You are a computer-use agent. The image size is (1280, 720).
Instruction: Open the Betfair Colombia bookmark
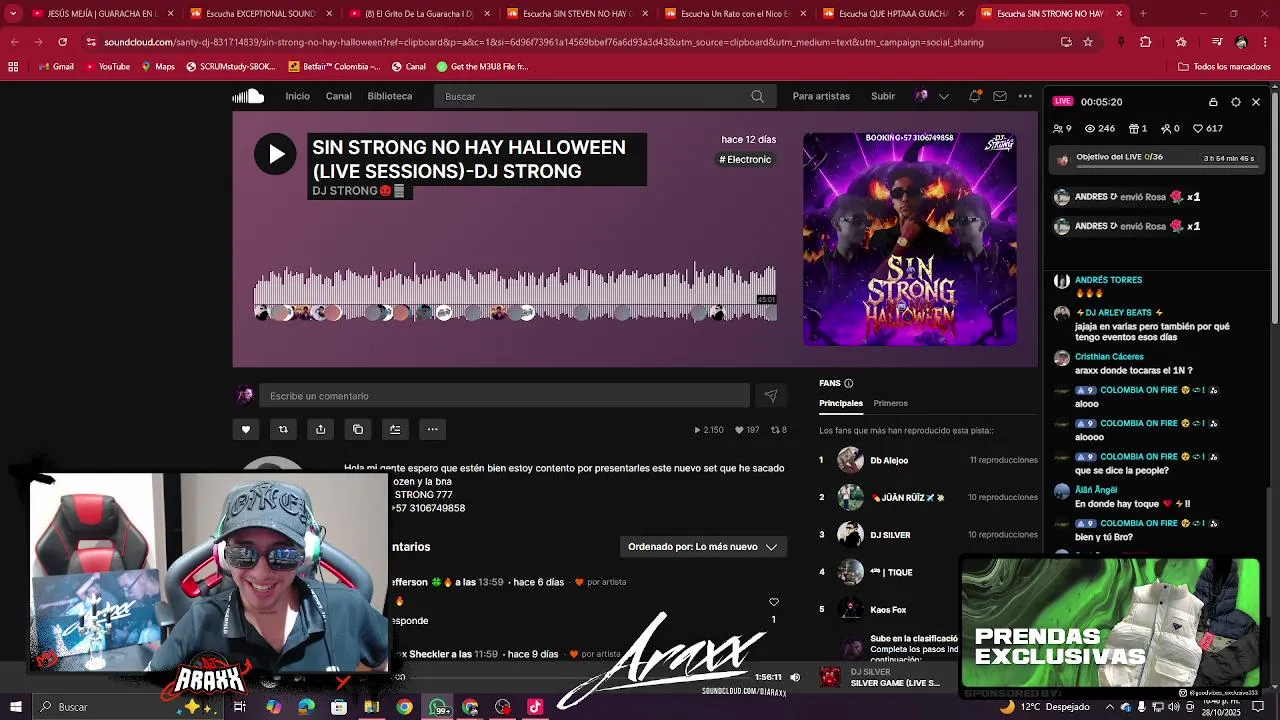coord(334,66)
